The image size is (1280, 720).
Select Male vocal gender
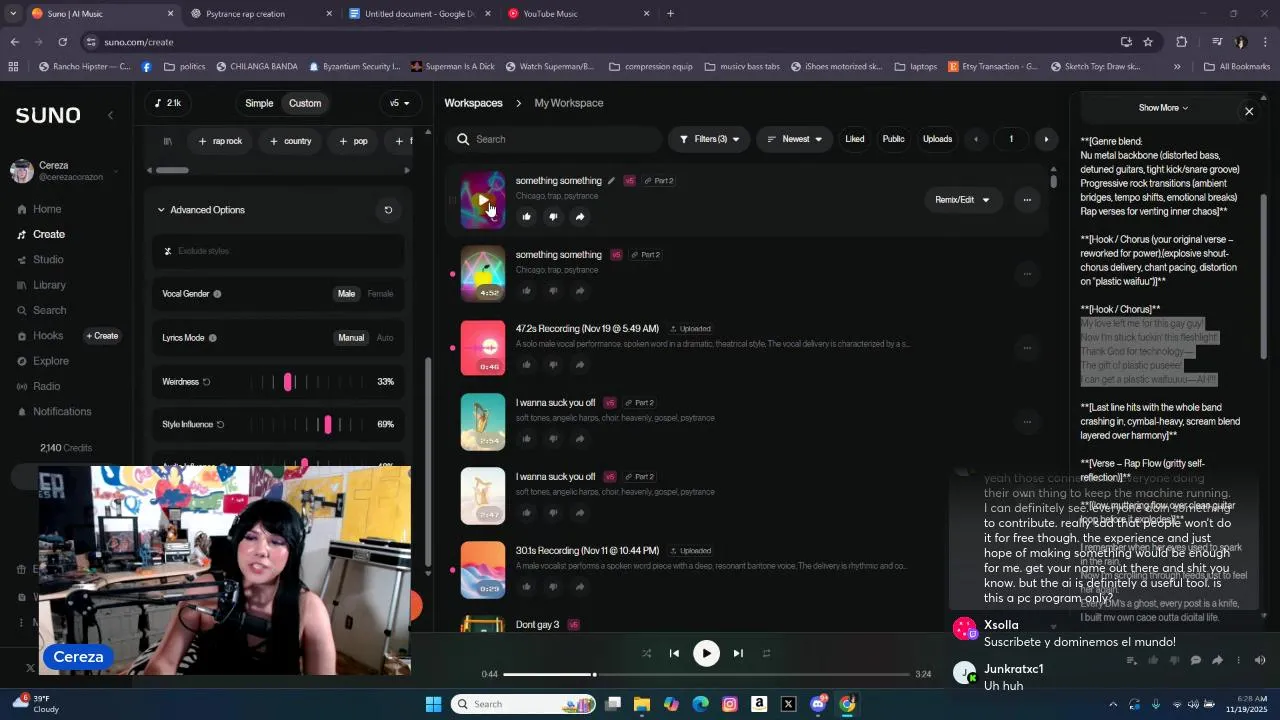pyautogui.click(x=346, y=294)
